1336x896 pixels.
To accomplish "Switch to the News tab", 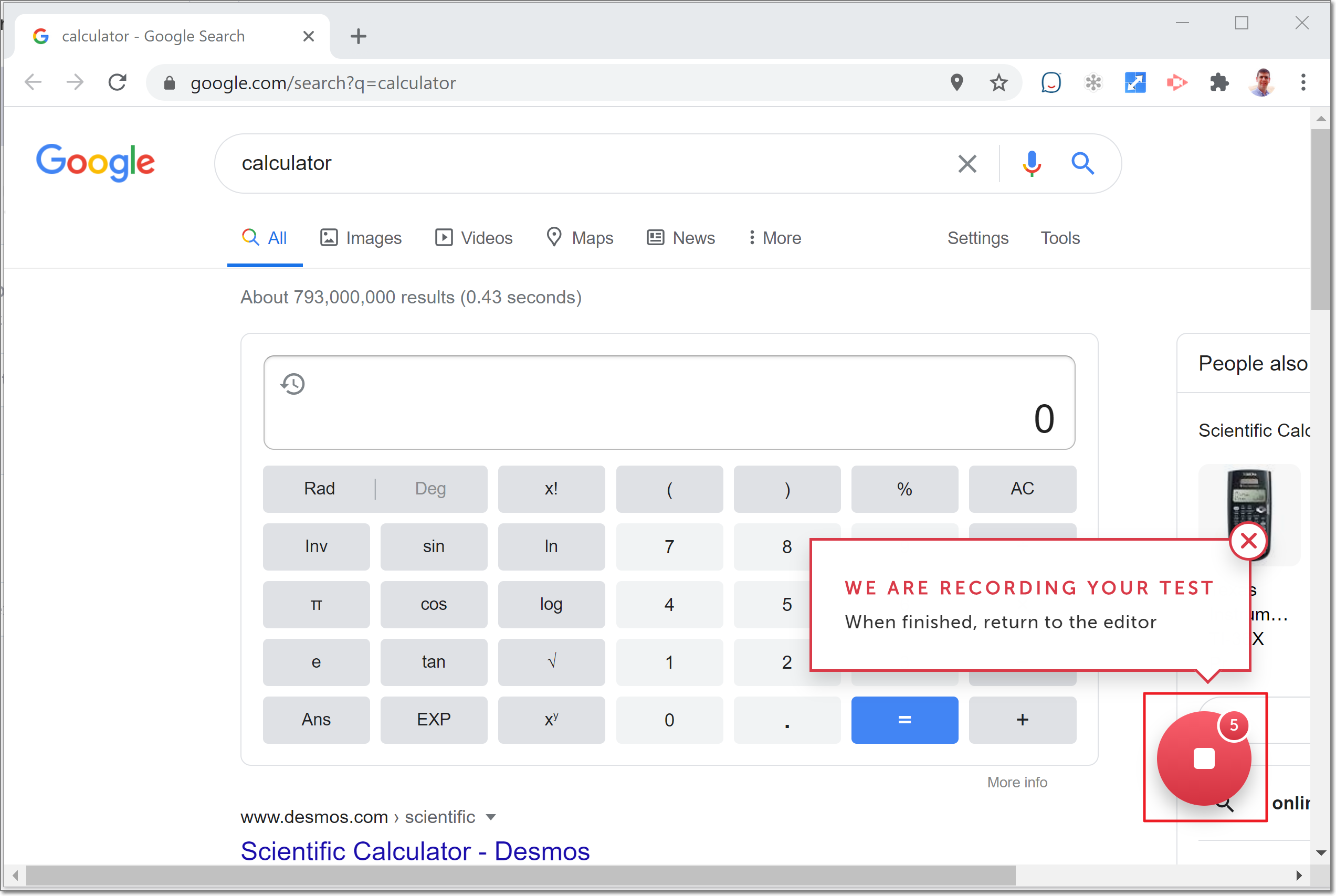I will (x=680, y=238).
